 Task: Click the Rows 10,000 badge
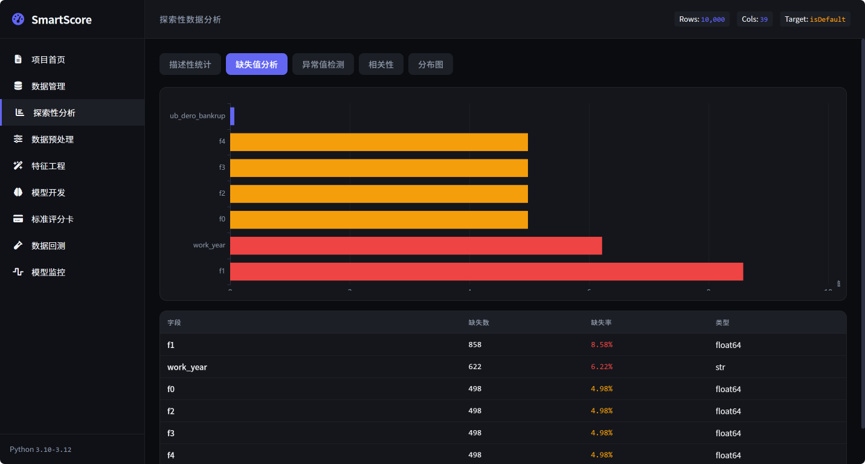pyautogui.click(x=702, y=19)
